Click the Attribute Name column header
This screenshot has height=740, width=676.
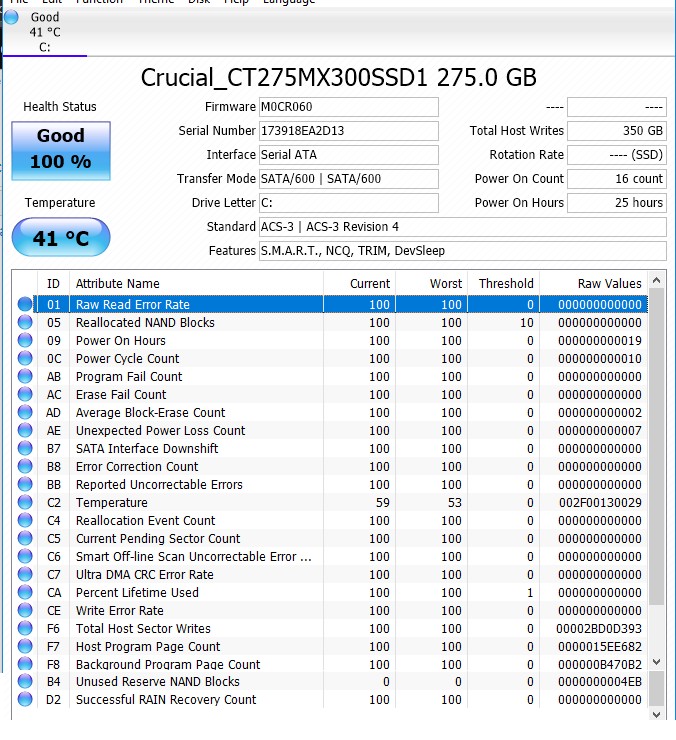196,284
